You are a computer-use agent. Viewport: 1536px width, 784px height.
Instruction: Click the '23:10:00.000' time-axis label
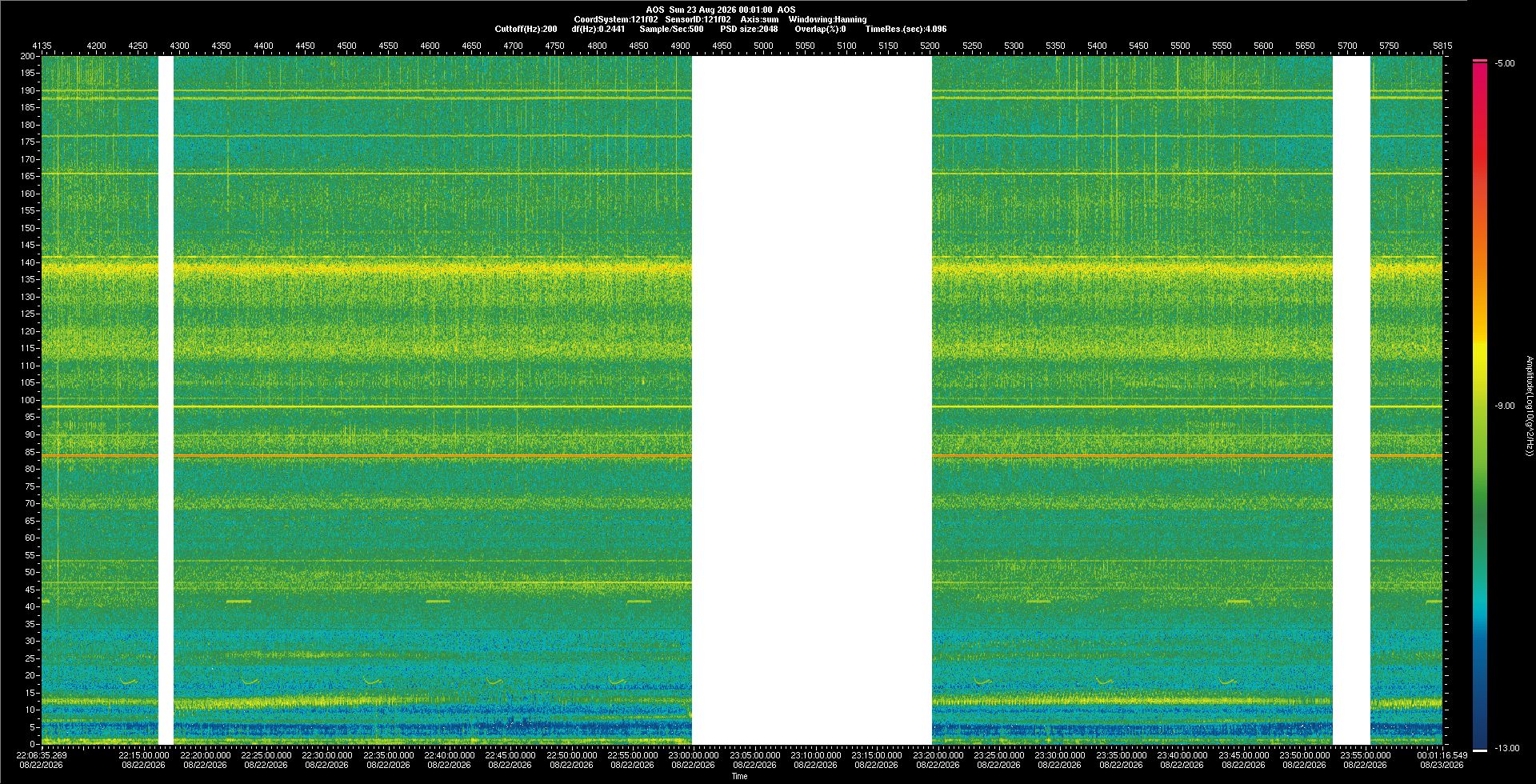(816, 754)
